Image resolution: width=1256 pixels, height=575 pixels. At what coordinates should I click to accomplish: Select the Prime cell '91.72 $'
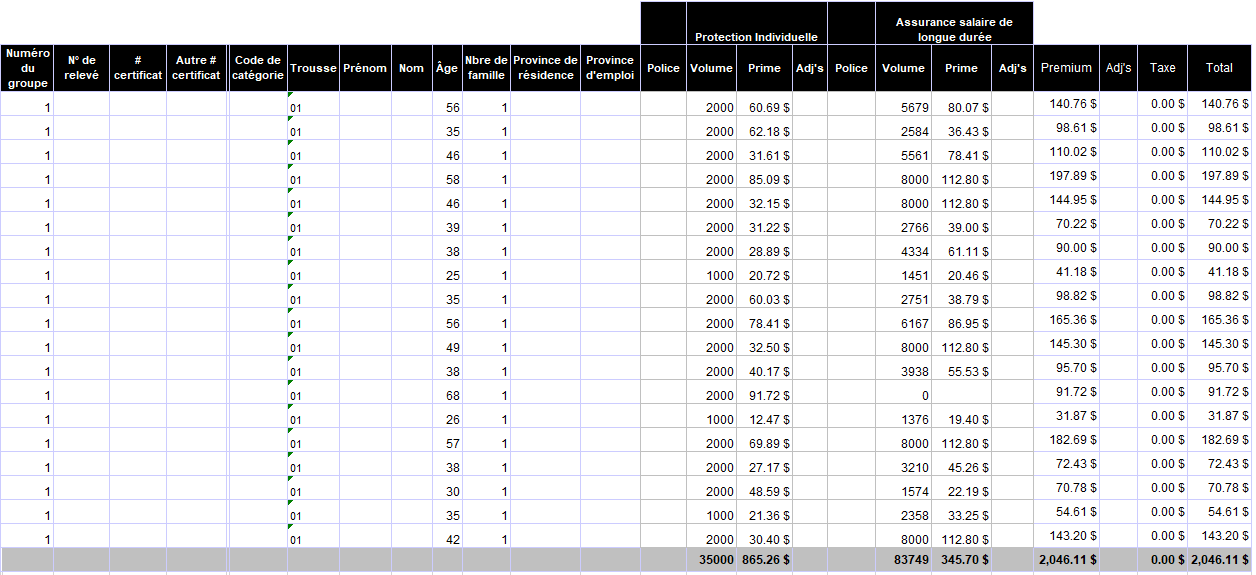(766, 392)
